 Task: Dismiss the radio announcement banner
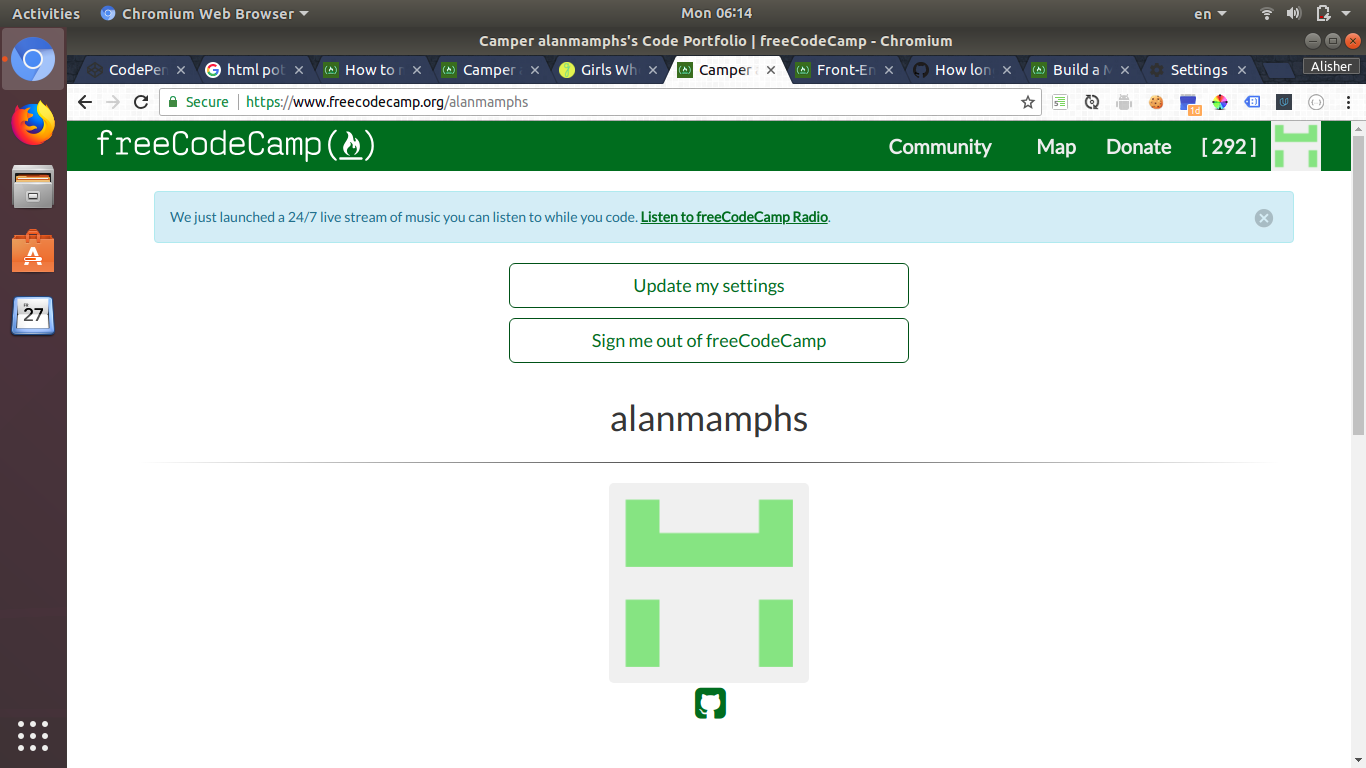[x=1263, y=217]
